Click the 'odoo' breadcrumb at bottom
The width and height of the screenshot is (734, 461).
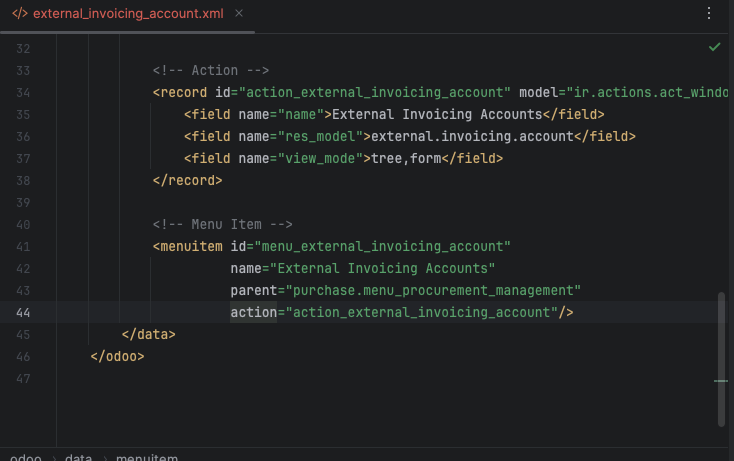26,457
